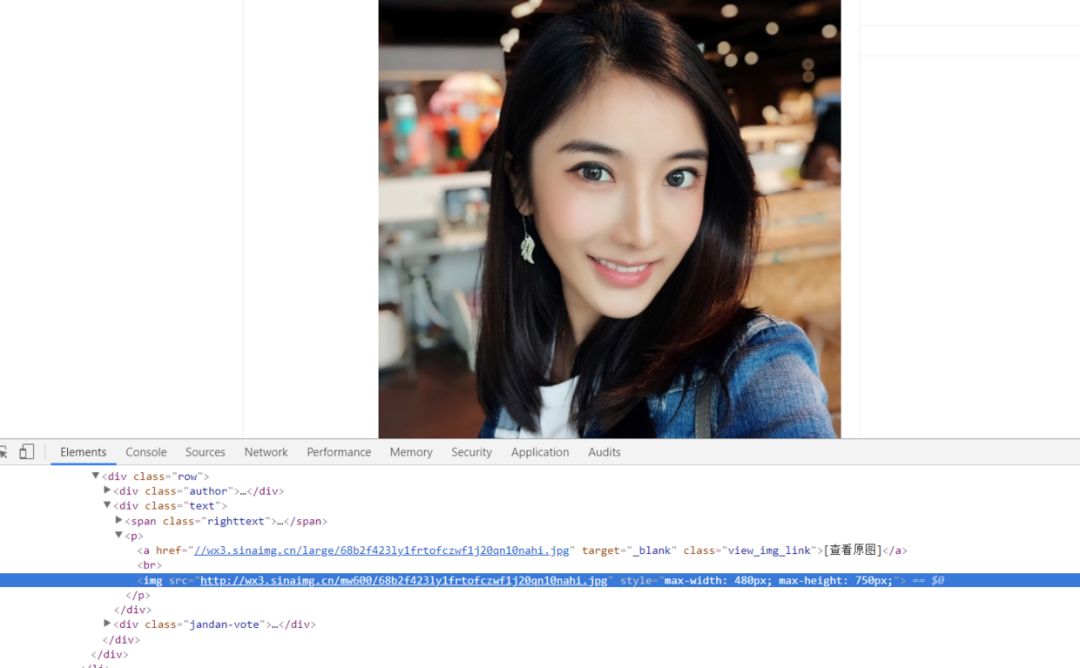The width and height of the screenshot is (1080, 668).
Task: Collapse the <p> node
Action: point(118,534)
